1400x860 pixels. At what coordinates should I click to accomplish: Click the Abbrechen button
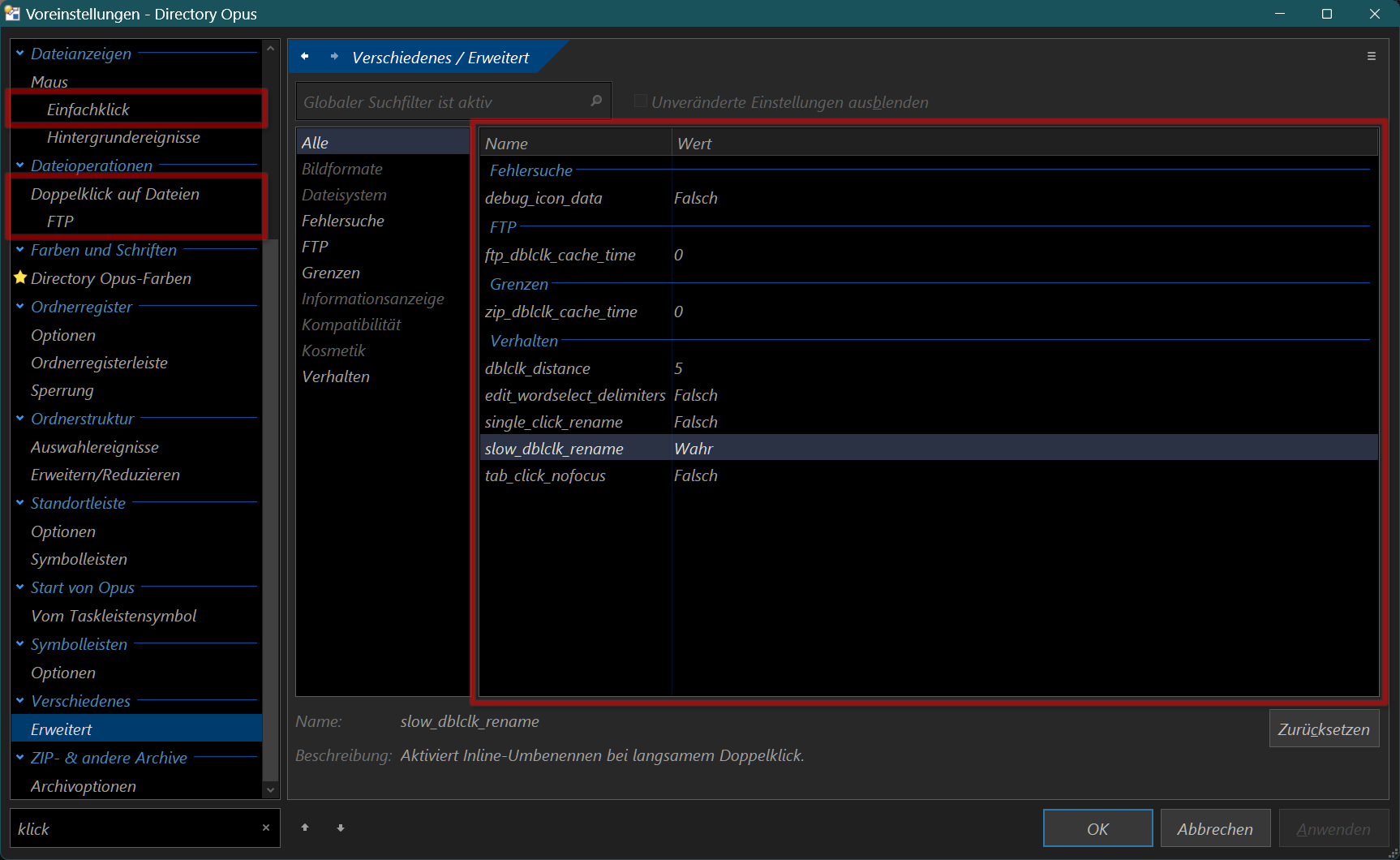(x=1215, y=828)
